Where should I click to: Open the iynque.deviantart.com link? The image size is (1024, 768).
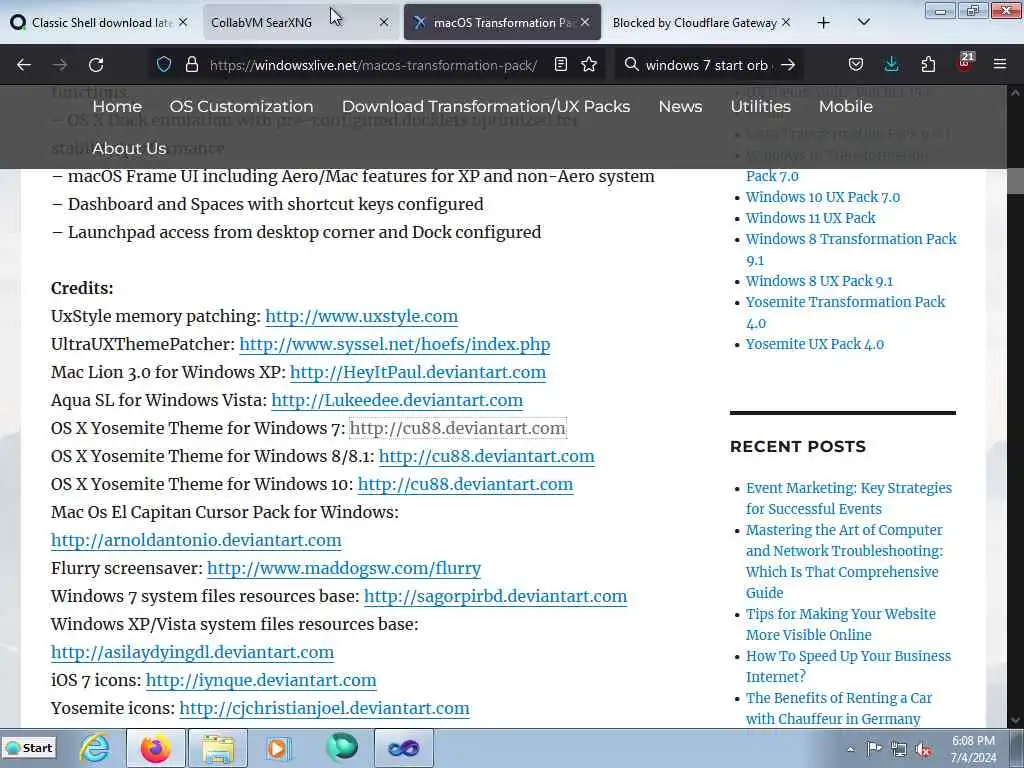(261, 680)
